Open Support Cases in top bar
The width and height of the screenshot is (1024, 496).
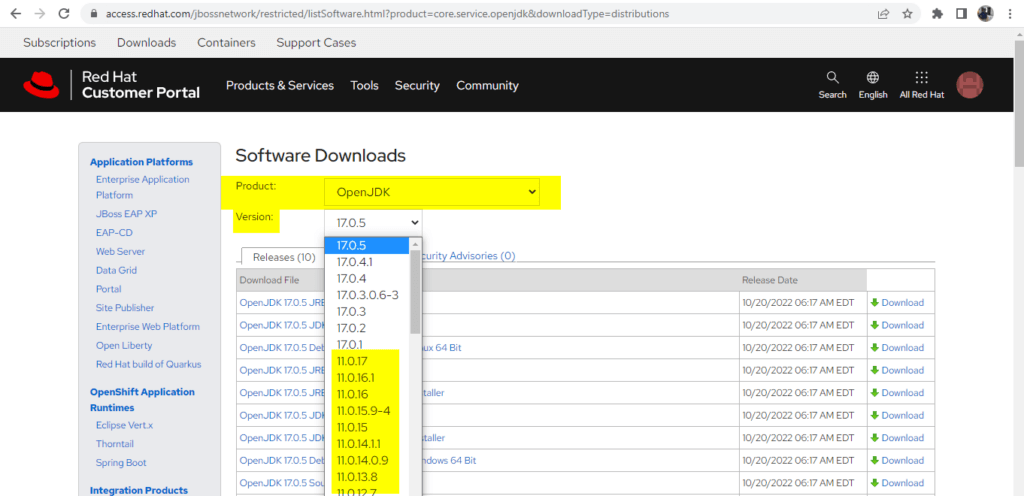click(x=316, y=42)
